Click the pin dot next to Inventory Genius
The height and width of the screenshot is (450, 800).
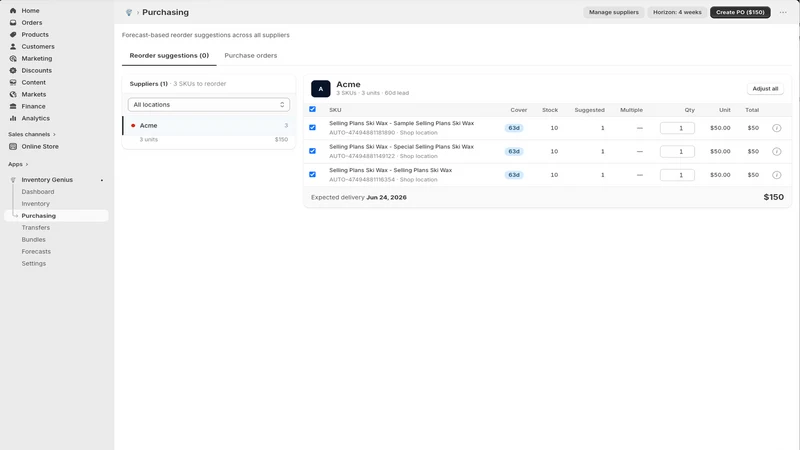tap(102, 180)
